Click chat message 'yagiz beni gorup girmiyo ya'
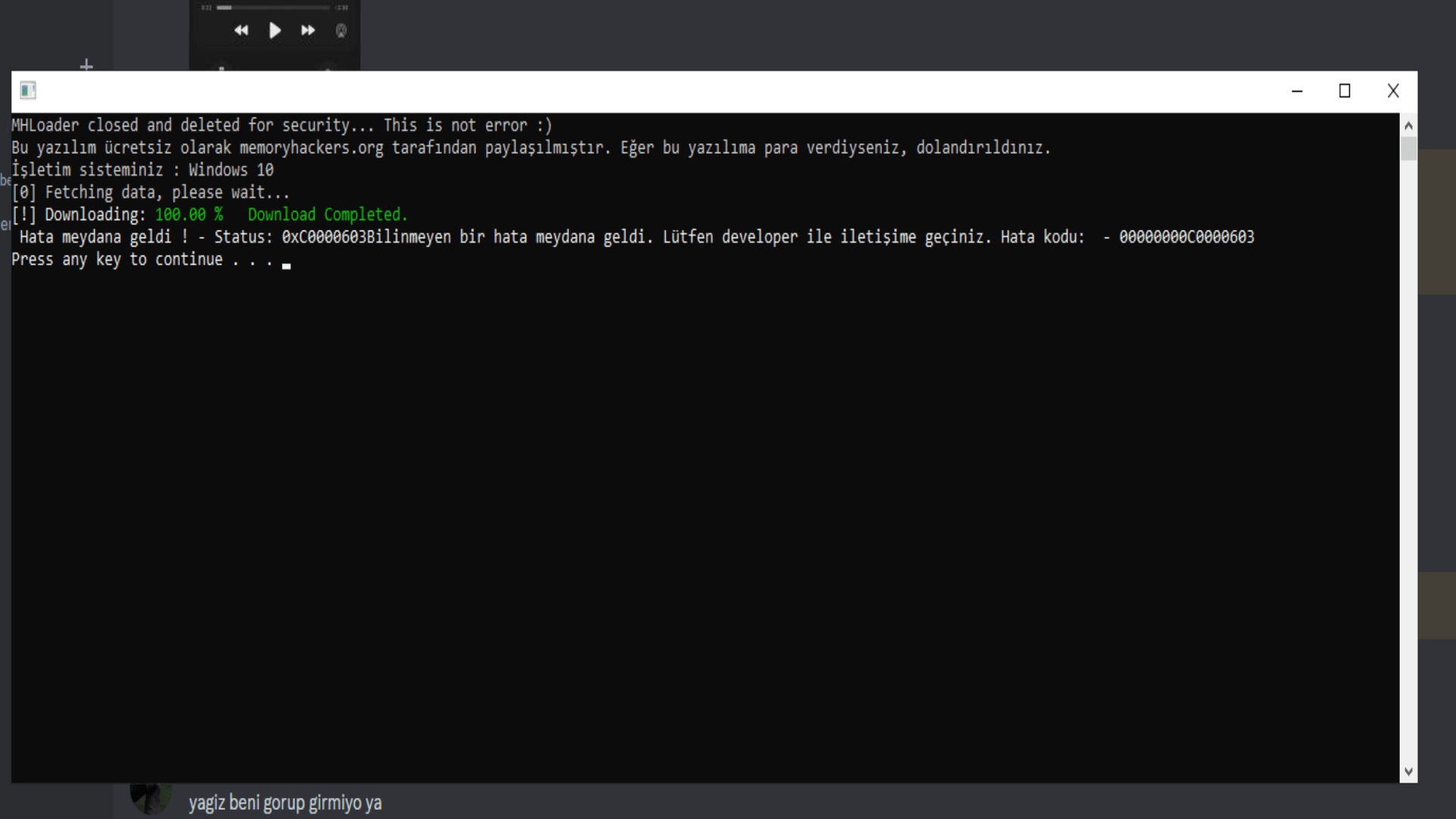1456x819 pixels. click(x=285, y=802)
